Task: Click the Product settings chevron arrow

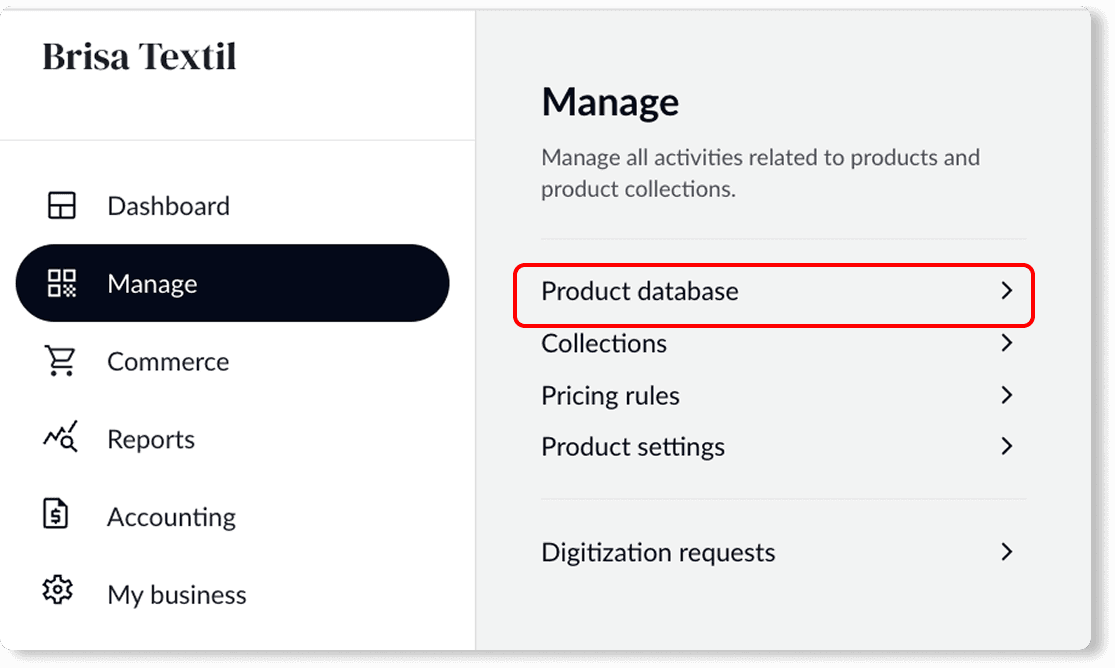Action: (1007, 446)
